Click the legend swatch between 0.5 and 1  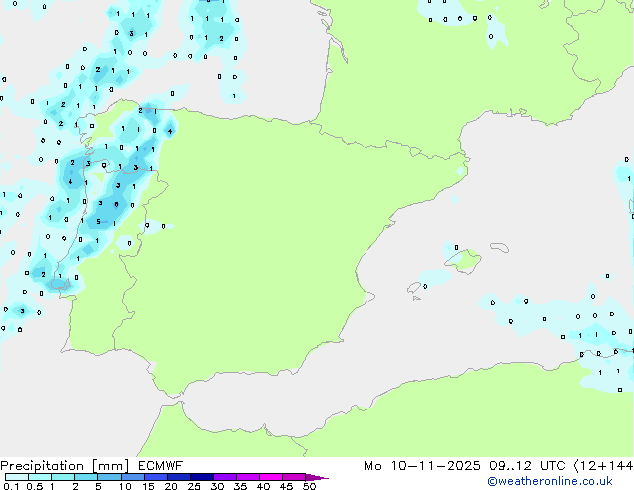[x=40, y=477]
